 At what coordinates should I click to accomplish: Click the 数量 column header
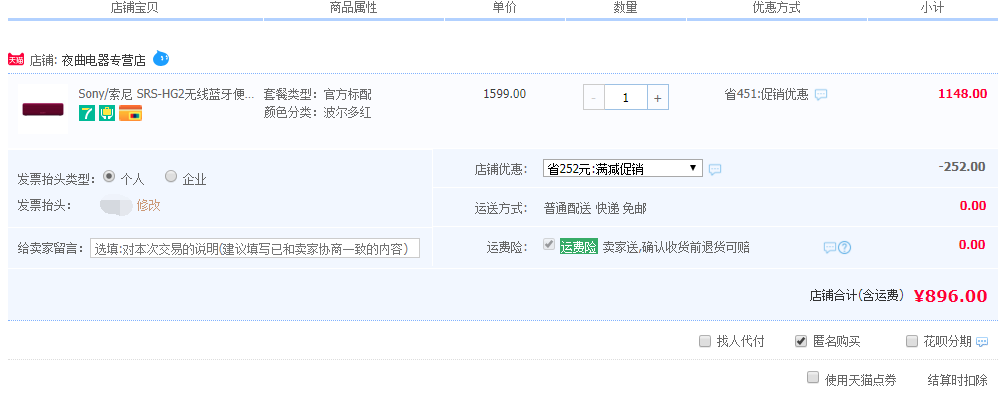pyautogui.click(x=626, y=8)
